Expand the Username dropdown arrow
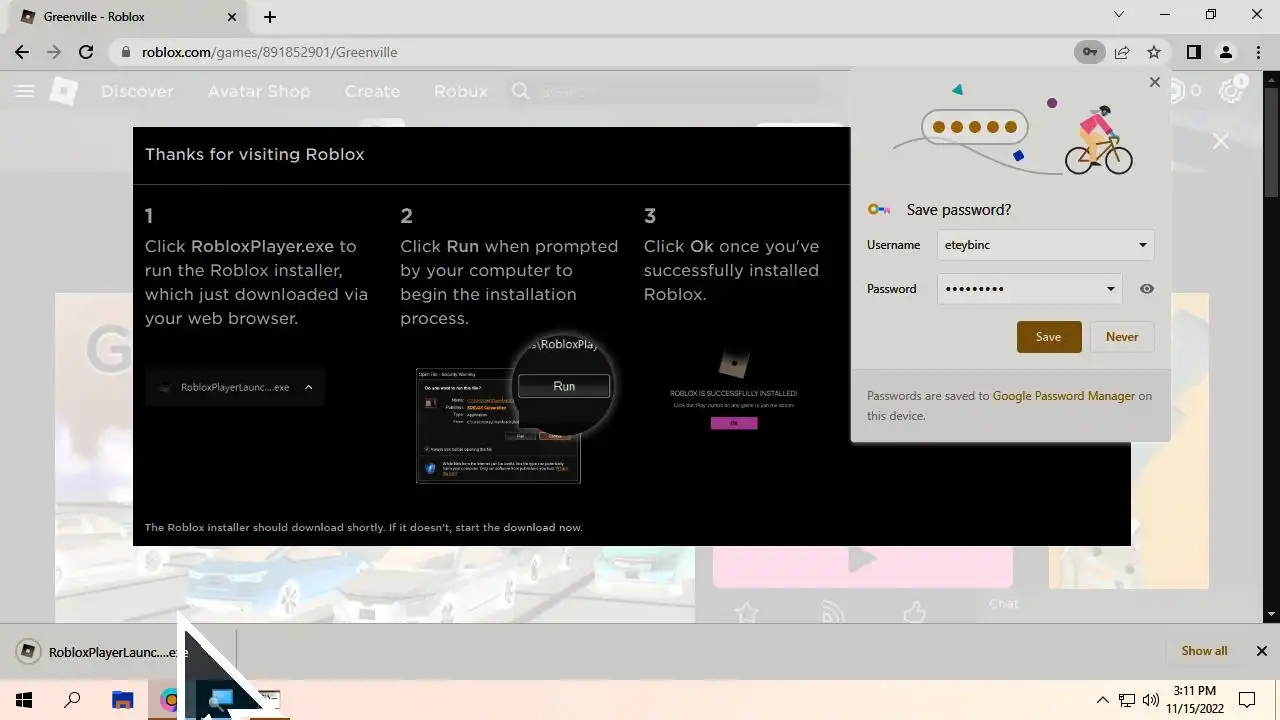The height and width of the screenshot is (720, 1280). click(1142, 245)
